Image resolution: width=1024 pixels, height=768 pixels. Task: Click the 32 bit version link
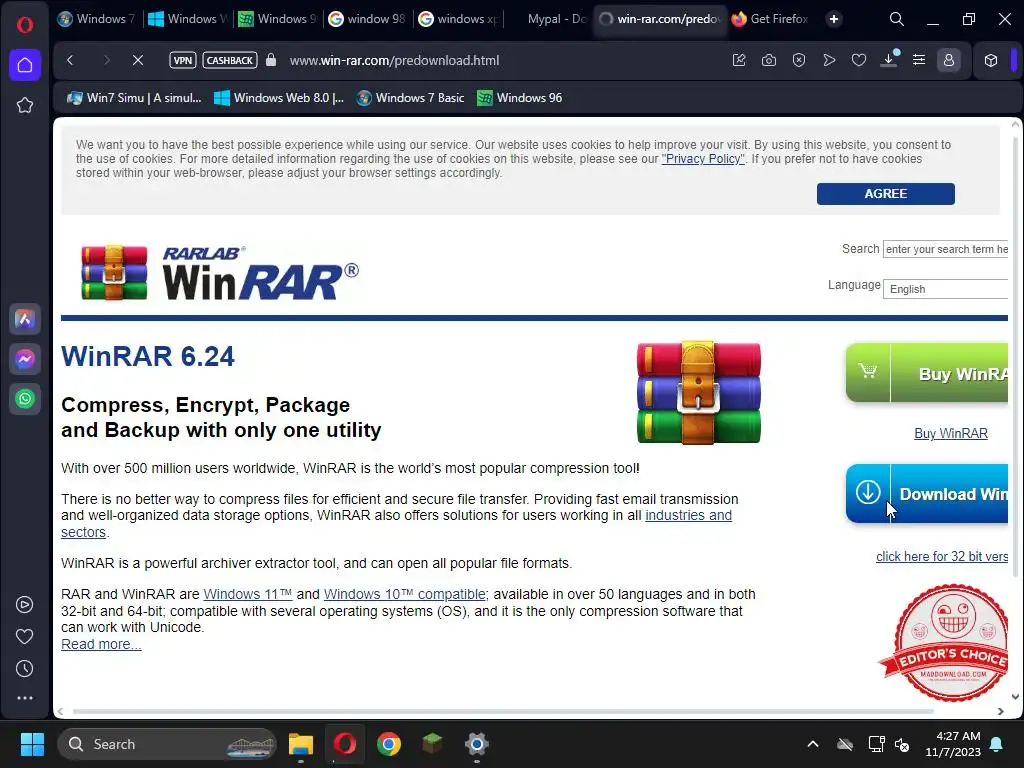942,556
